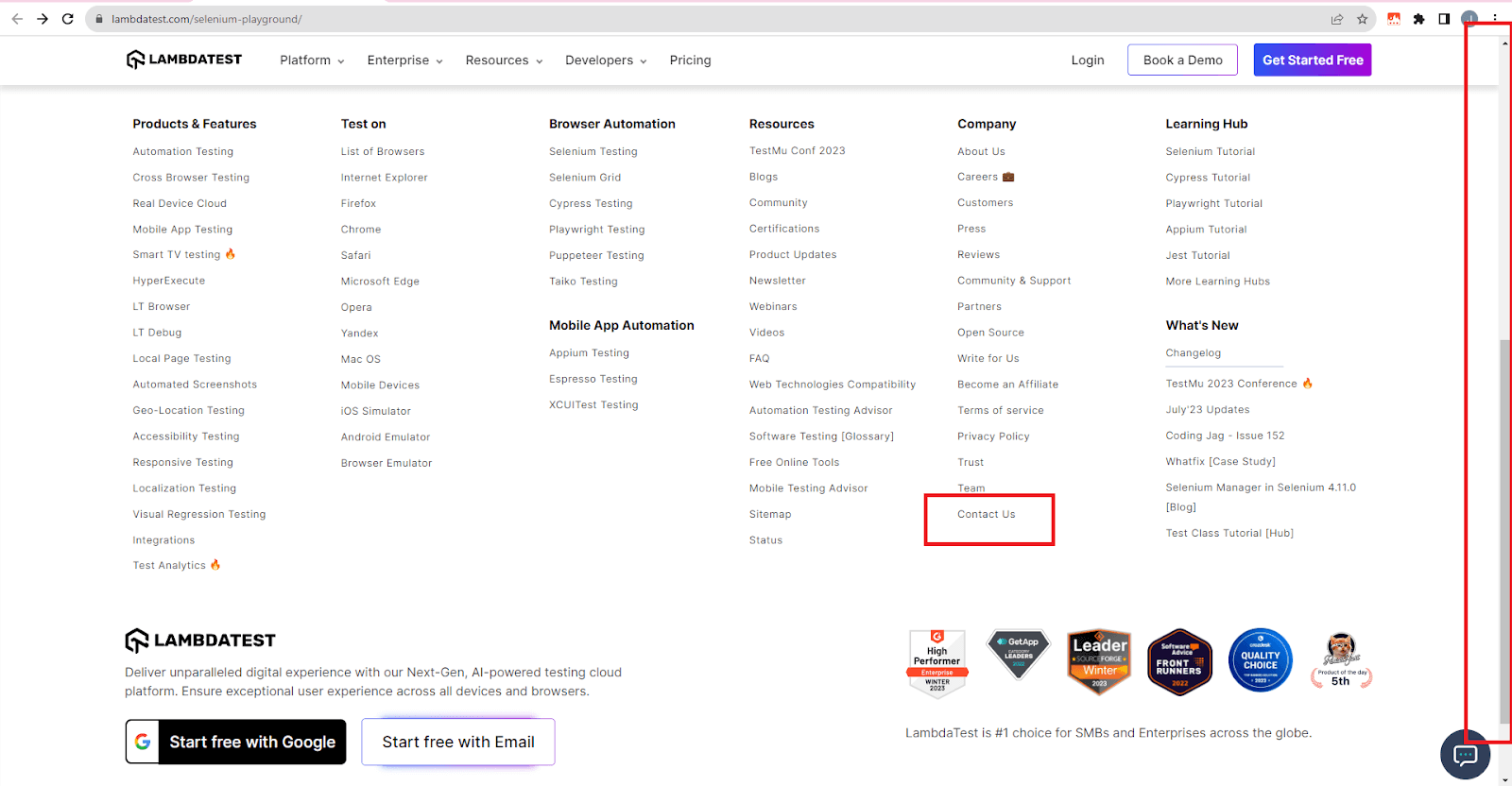Click the Login link
Viewport: 1512px width, 786px height.
click(x=1088, y=60)
